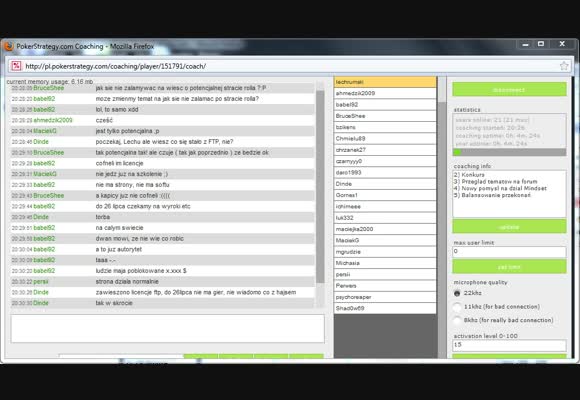Image resolution: width=580 pixels, height=400 pixels.
Task: Click the bookmark star icon in address bar
Action: pos(564,66)
